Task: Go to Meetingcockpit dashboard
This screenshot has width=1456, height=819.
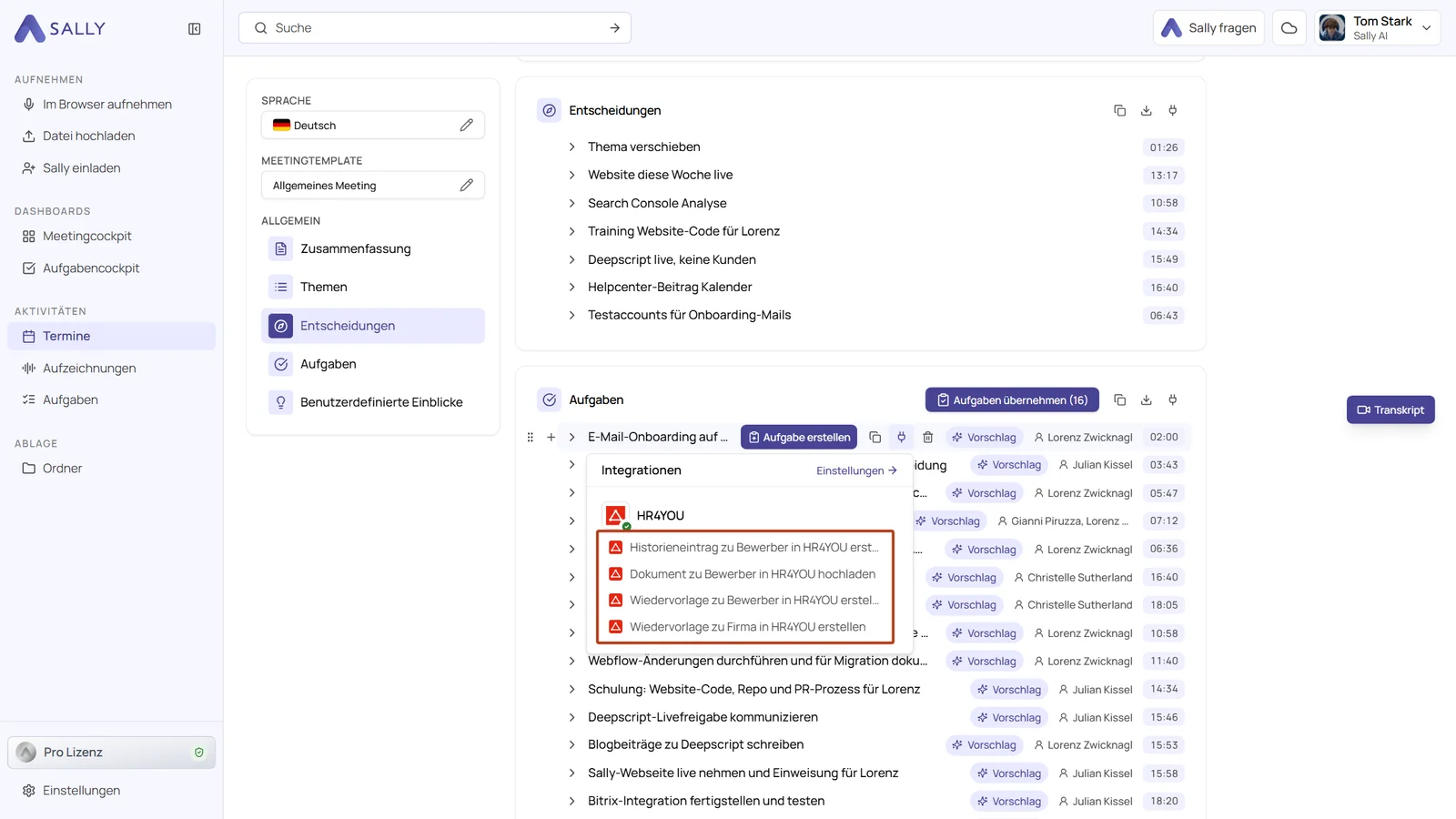Action: (87, 237)
